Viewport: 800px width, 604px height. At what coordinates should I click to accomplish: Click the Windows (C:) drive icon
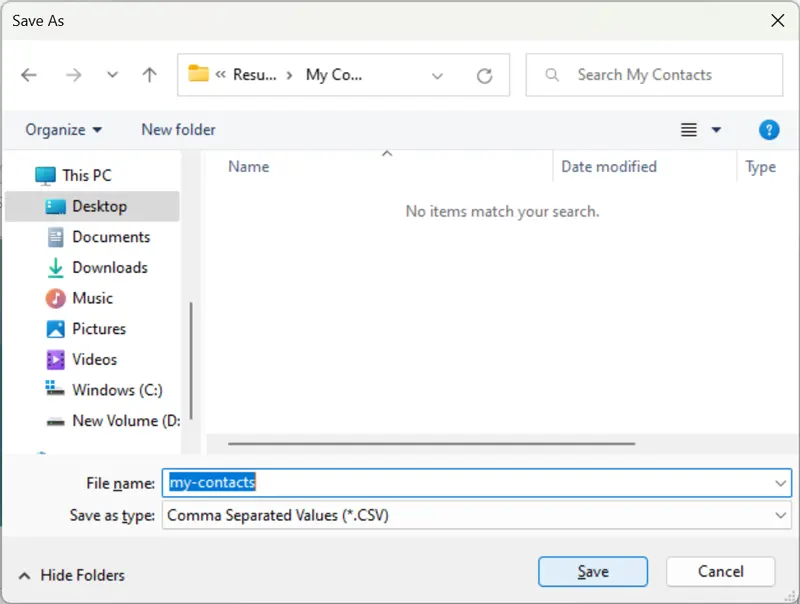pyautogui.click(x=55, y=388)
